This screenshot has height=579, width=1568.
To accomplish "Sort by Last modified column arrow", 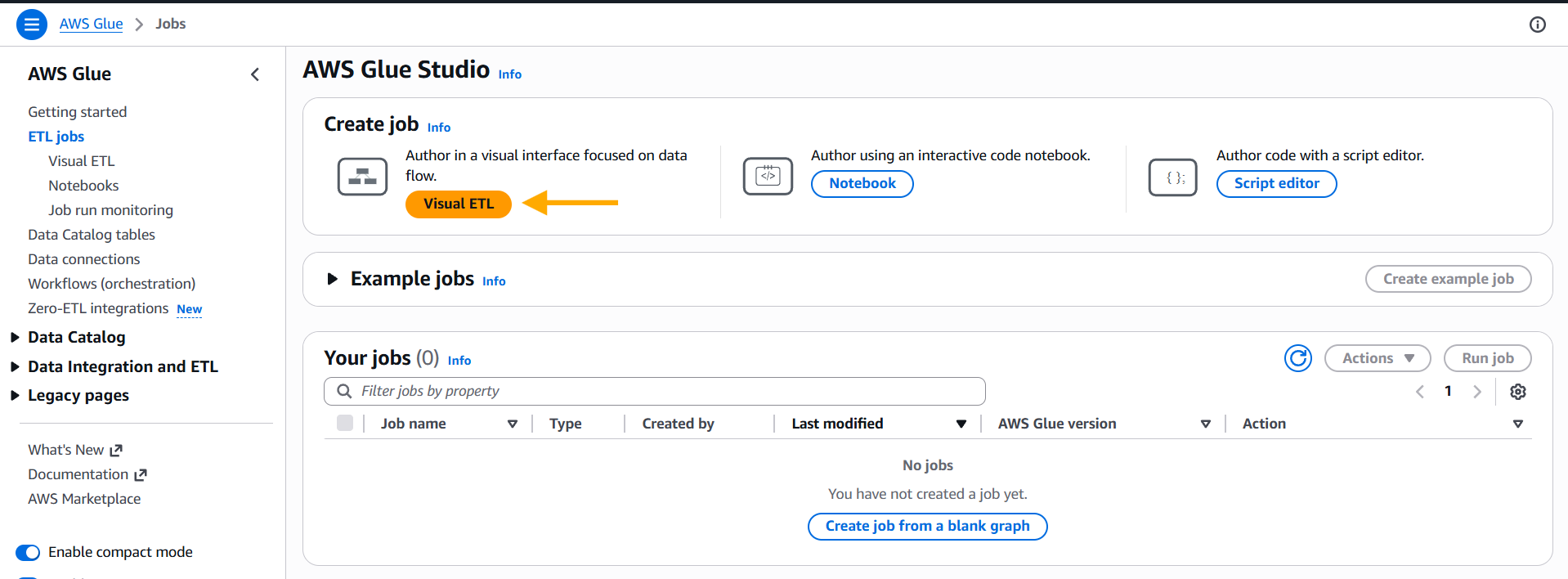I will pyautogui.click(x=961, y=424).
